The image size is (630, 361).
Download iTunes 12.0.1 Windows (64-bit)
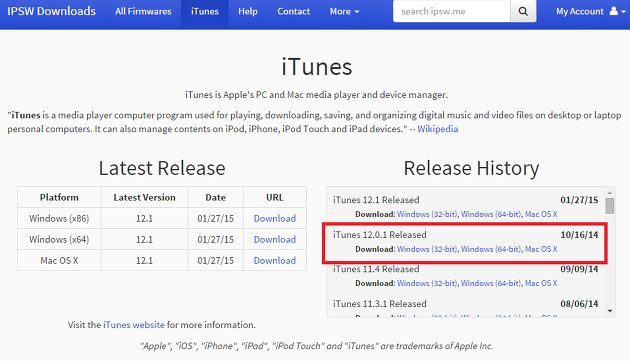point(491,249)
